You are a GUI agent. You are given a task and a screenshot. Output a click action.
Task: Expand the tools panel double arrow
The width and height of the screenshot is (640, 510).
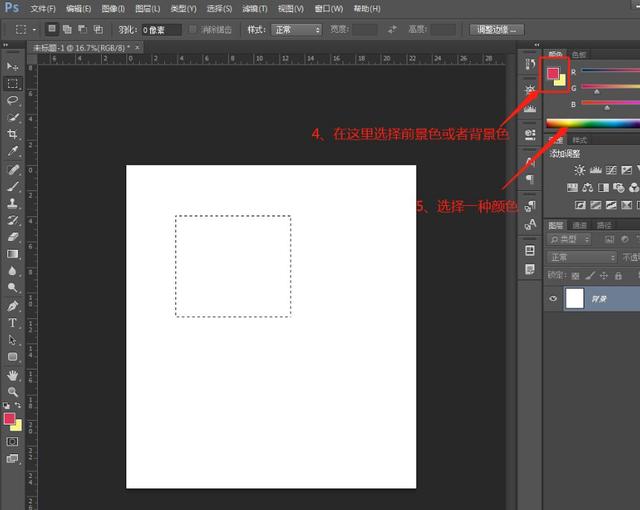click(x=5, y=44)
